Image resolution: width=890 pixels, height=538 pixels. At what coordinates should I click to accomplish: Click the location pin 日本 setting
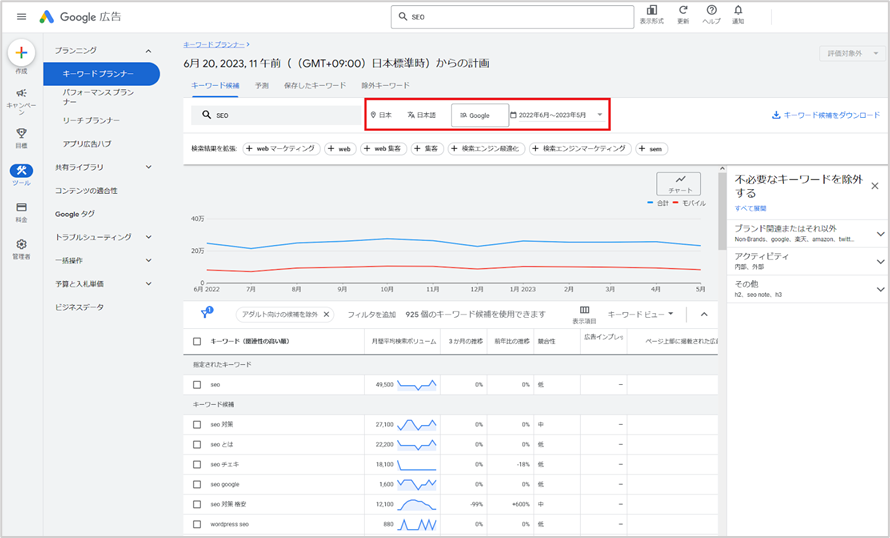(x=381, y=115)
